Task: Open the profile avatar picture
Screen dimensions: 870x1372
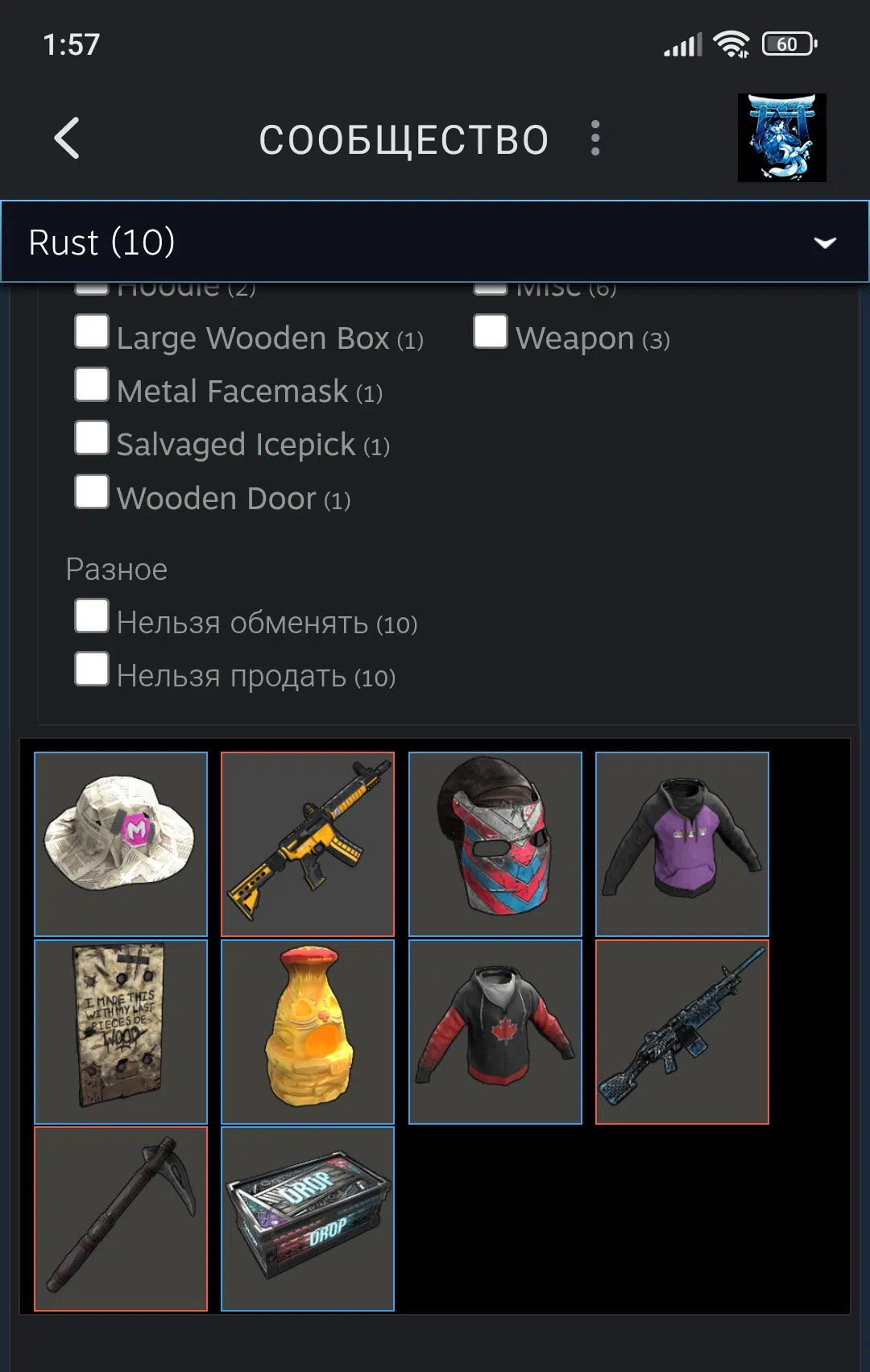Action: pos(781,138)
